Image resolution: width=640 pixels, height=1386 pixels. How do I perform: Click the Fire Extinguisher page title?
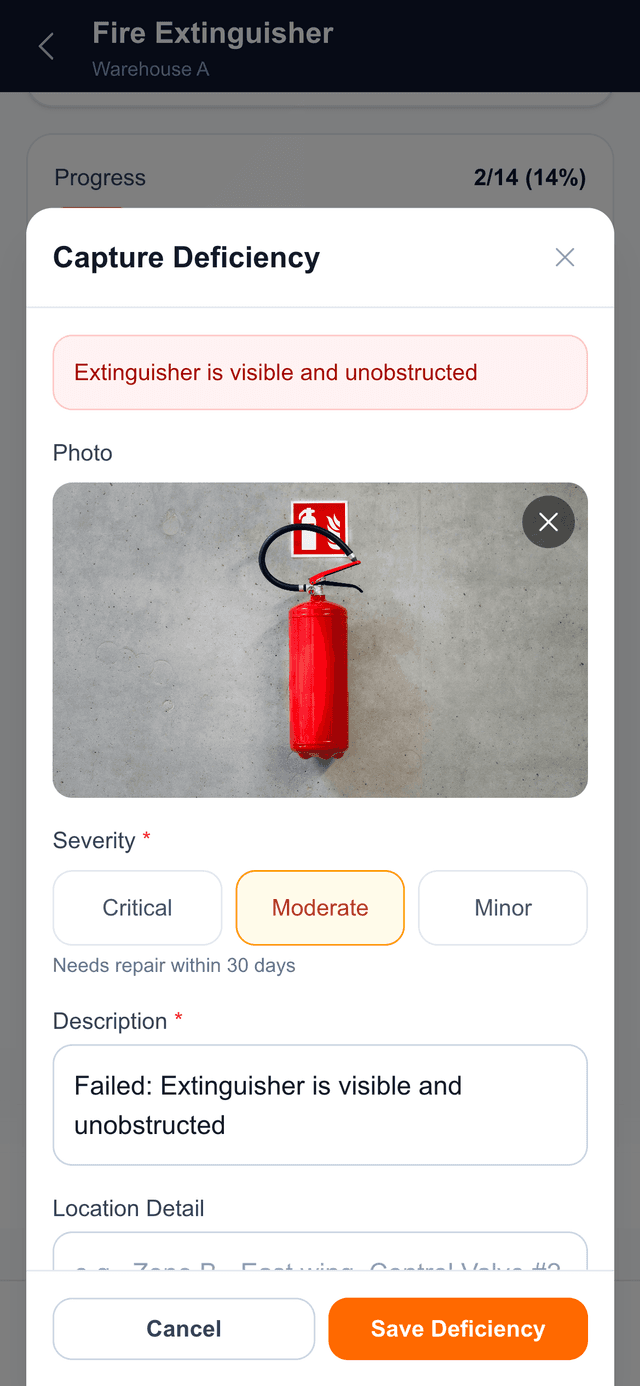(213, 33)
